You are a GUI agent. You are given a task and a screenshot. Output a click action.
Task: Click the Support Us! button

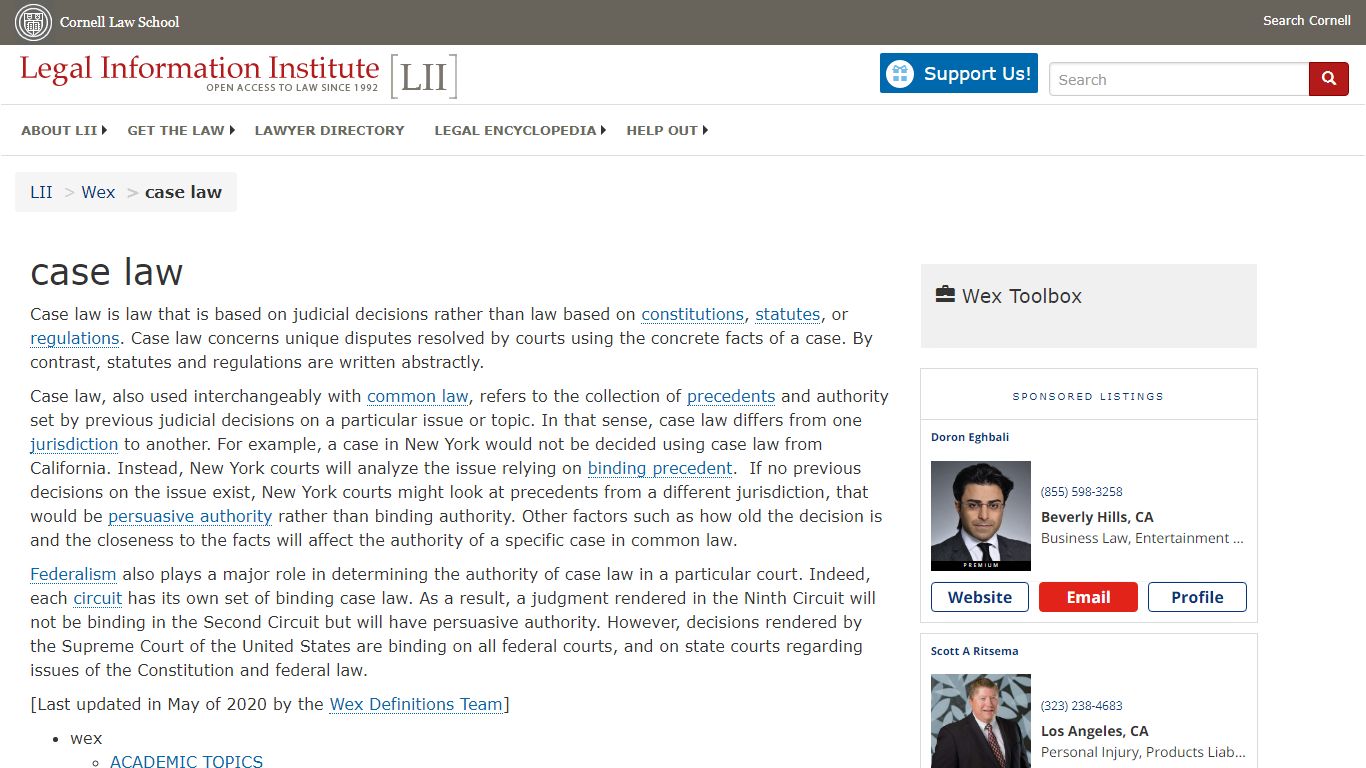tap(959, 74)
